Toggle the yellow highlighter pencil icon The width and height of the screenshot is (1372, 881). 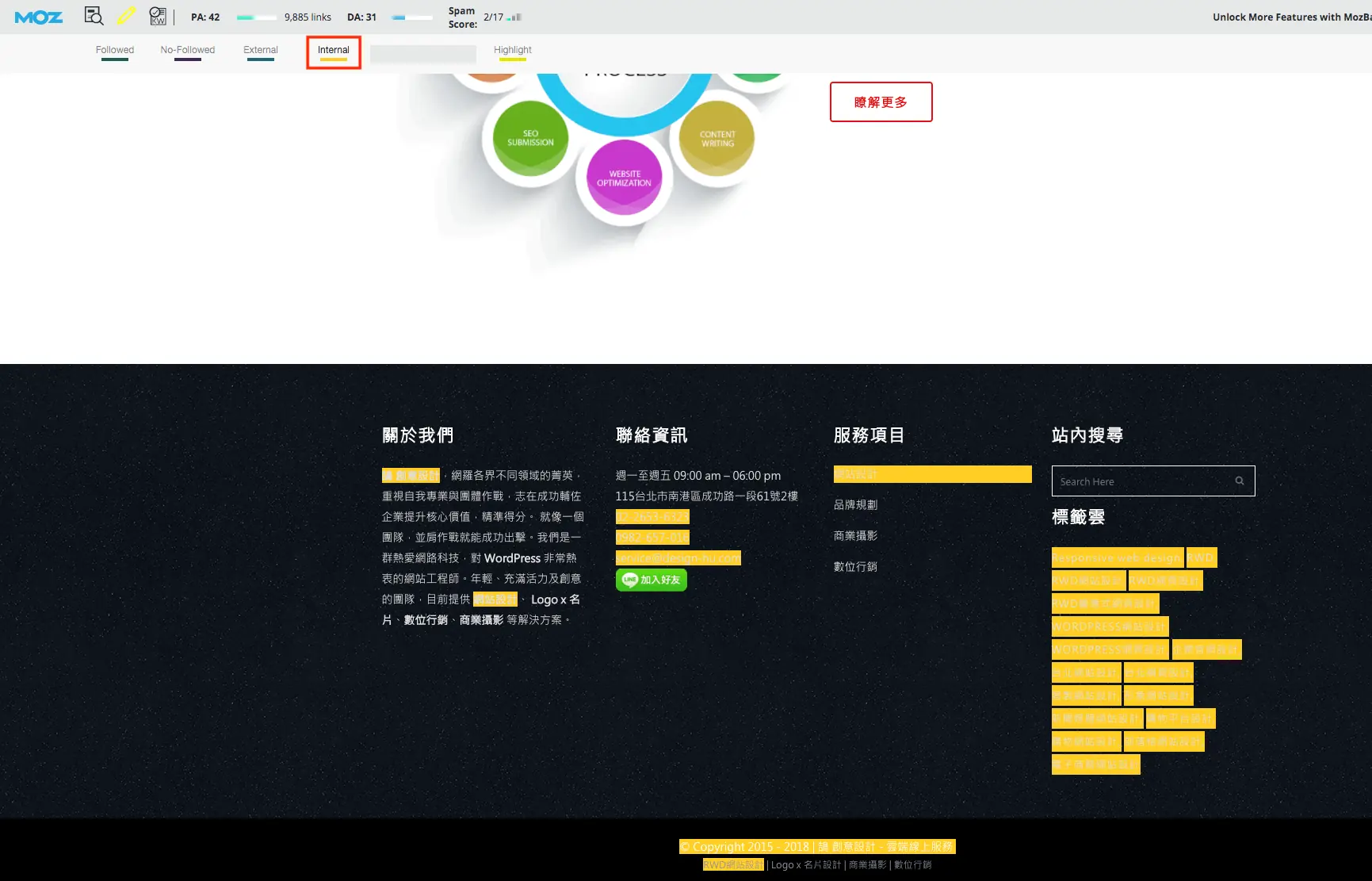[126, 15]
